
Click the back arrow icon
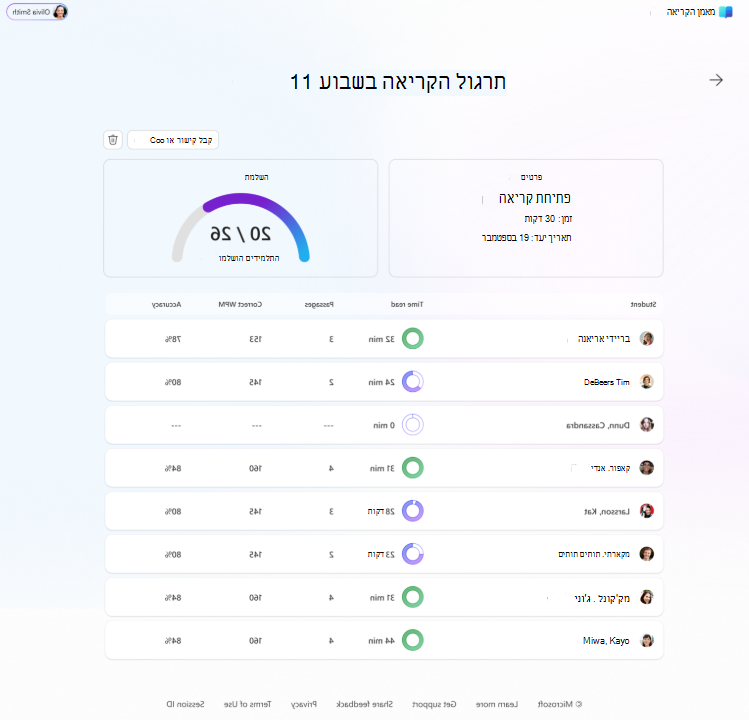pos(716,80)
